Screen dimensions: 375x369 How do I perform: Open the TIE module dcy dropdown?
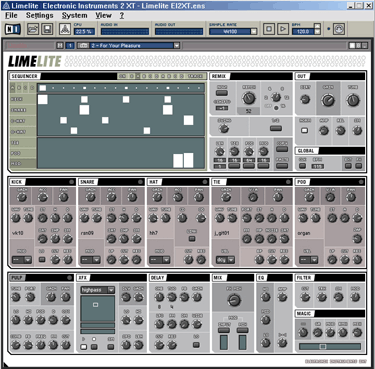(x=225, y=260)
